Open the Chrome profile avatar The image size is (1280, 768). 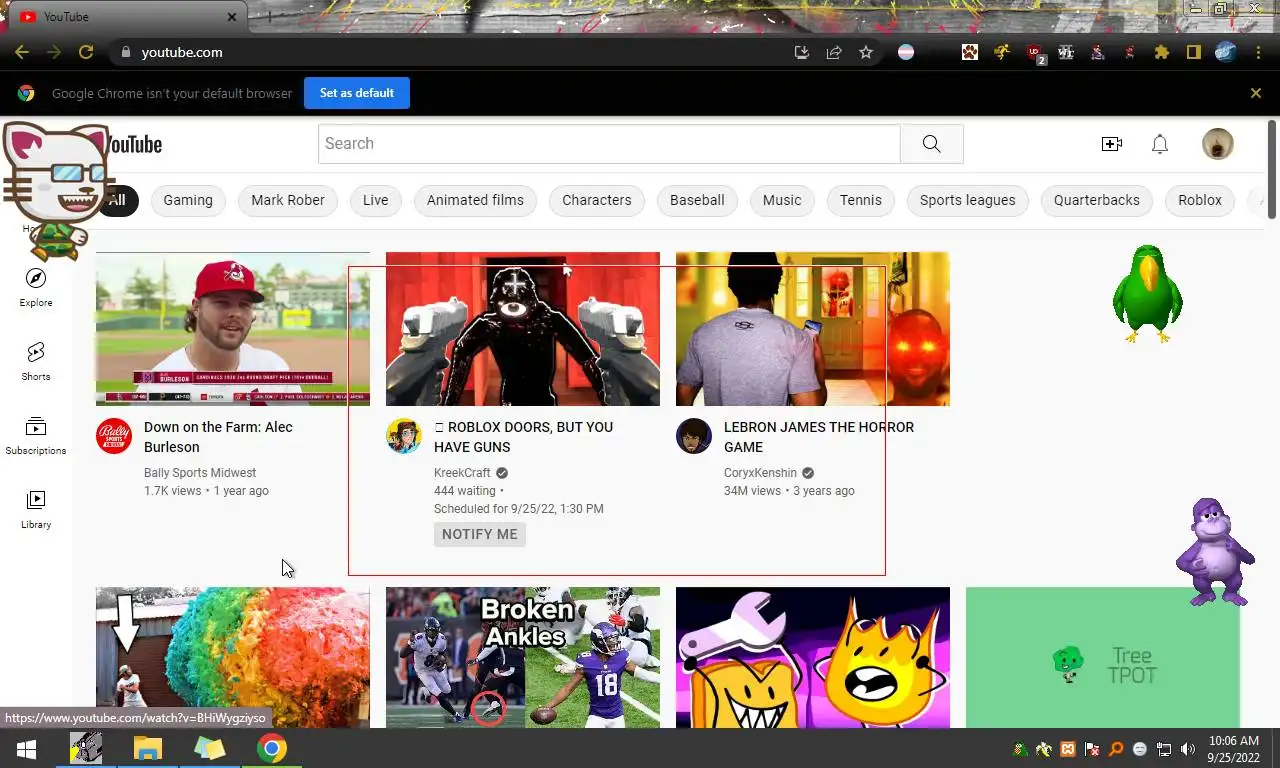tap(1226, 52)
